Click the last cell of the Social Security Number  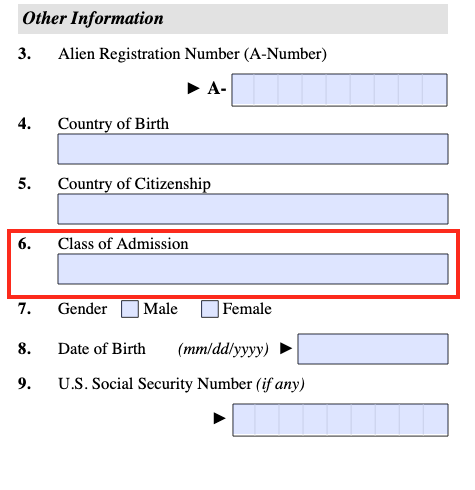pos(436,420)
